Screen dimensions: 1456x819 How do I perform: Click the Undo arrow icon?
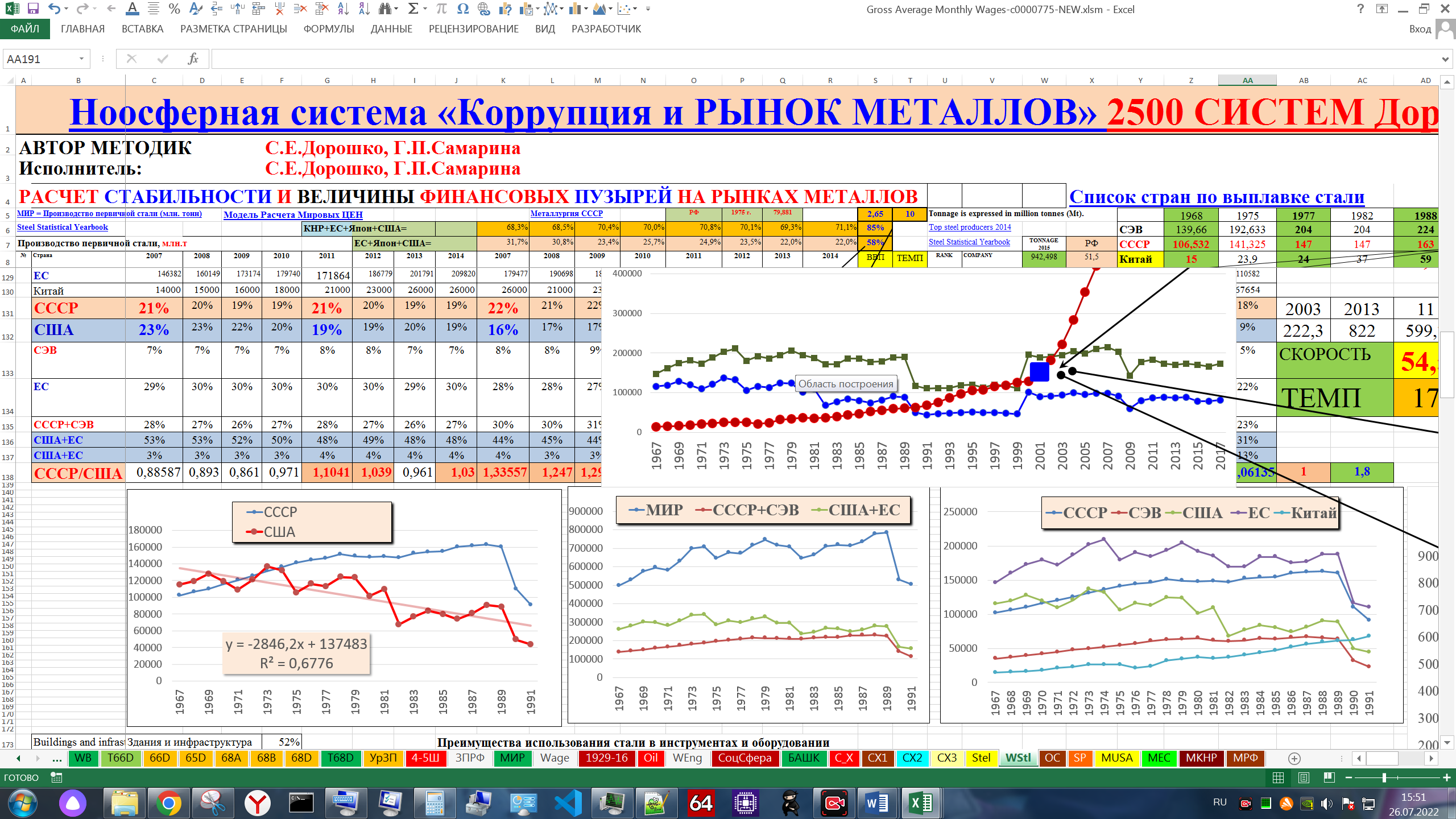(54, 9)
